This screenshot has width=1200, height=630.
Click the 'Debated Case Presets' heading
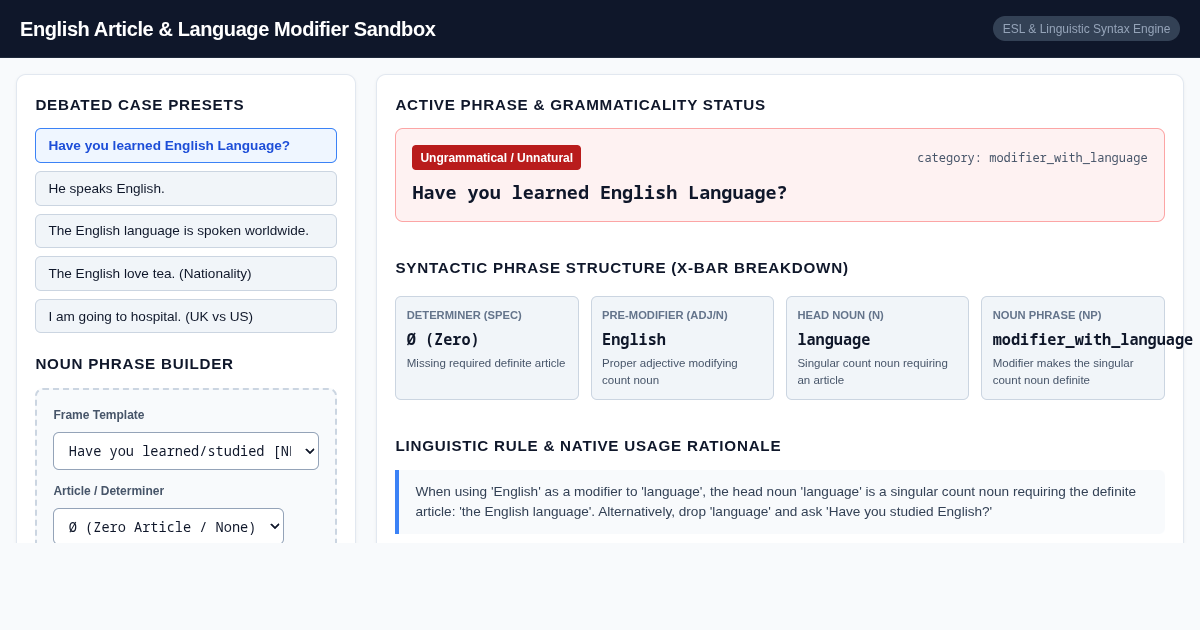point(140,105)
